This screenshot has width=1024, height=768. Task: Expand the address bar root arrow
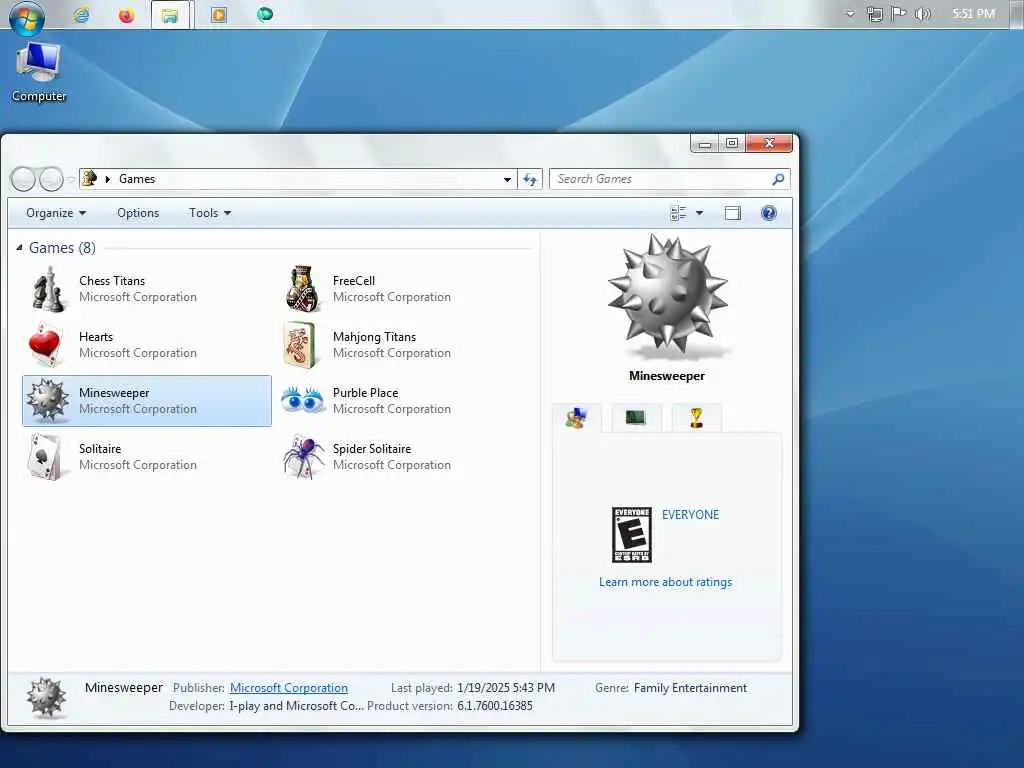tap(108, 179)
